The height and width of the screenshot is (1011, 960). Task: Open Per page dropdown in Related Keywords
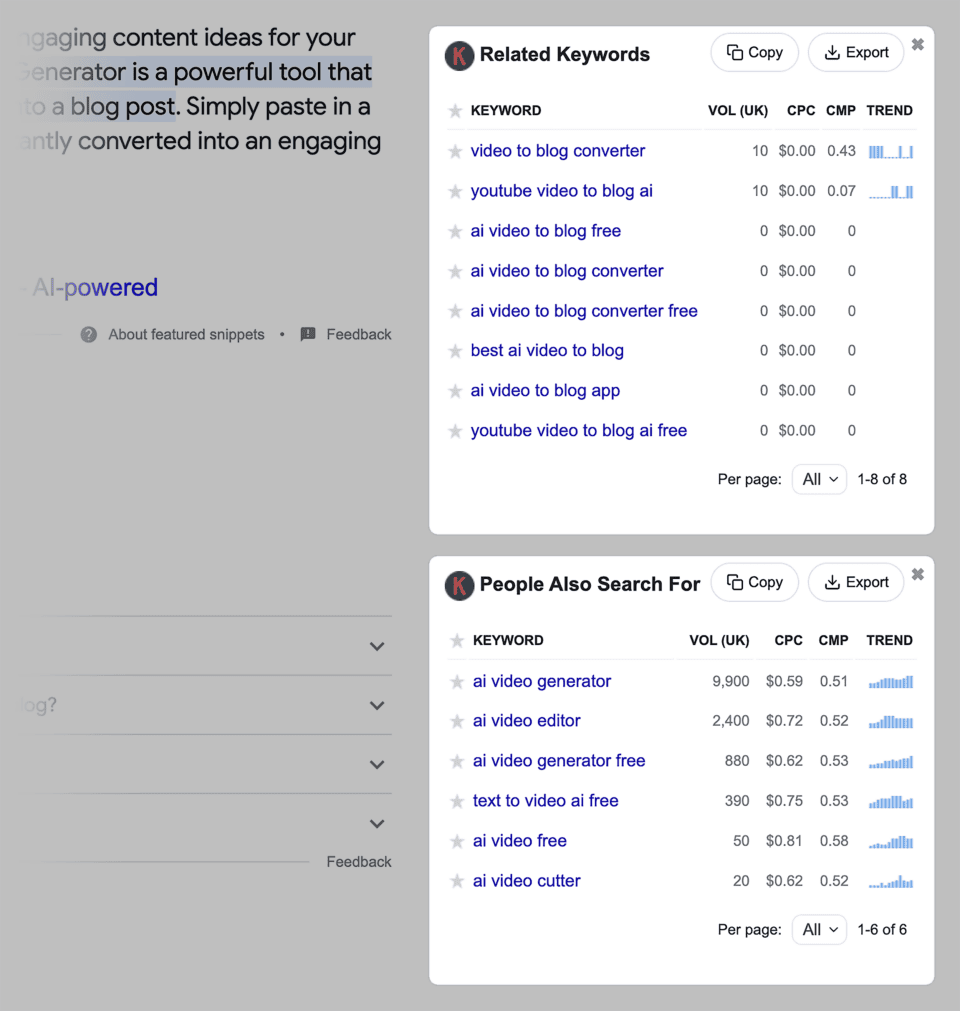(819, 480)
